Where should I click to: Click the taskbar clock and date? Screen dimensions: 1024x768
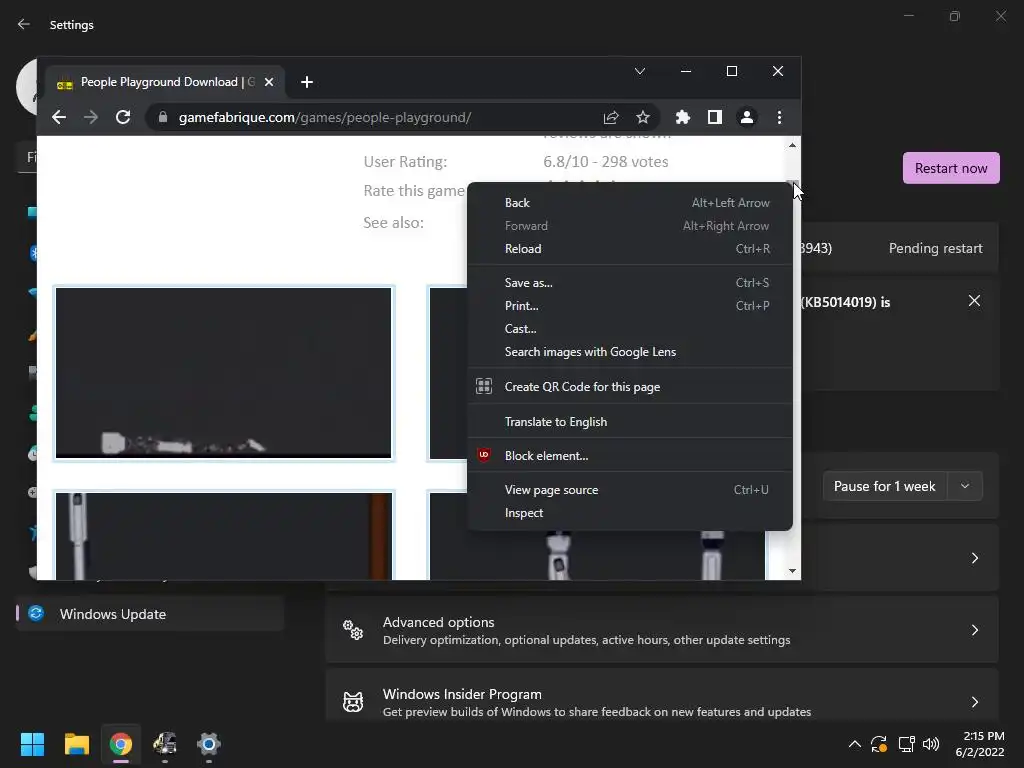point(980,744)
